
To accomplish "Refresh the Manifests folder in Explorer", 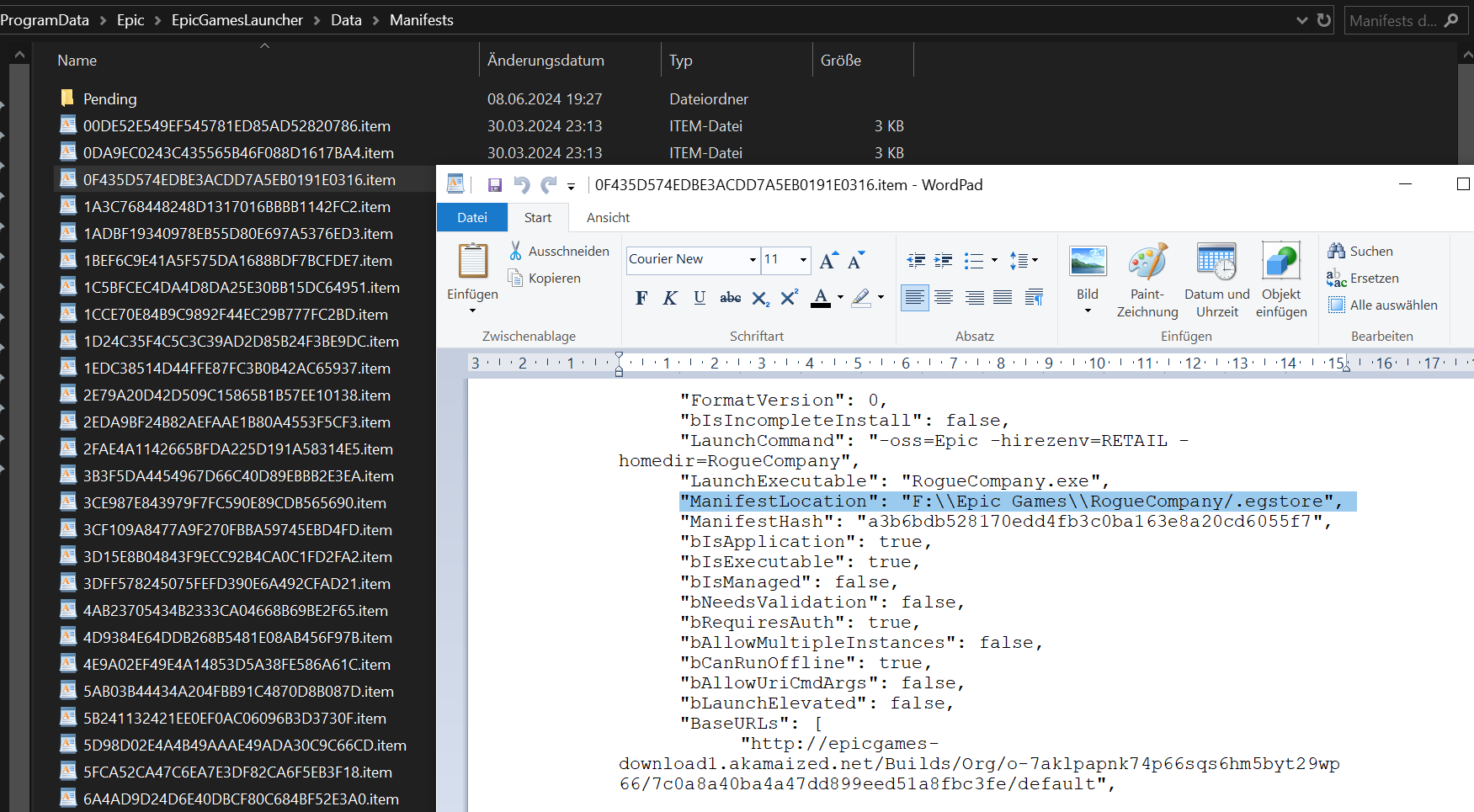I will click(x=1324, y=20).
